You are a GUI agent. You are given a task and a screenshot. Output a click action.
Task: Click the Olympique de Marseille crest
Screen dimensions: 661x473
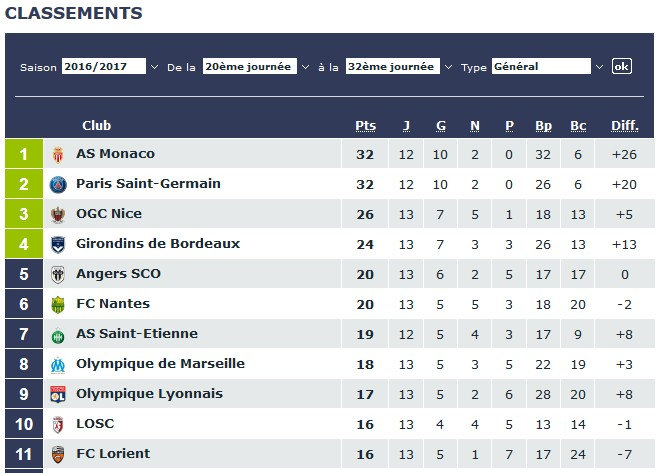[57, 364]
